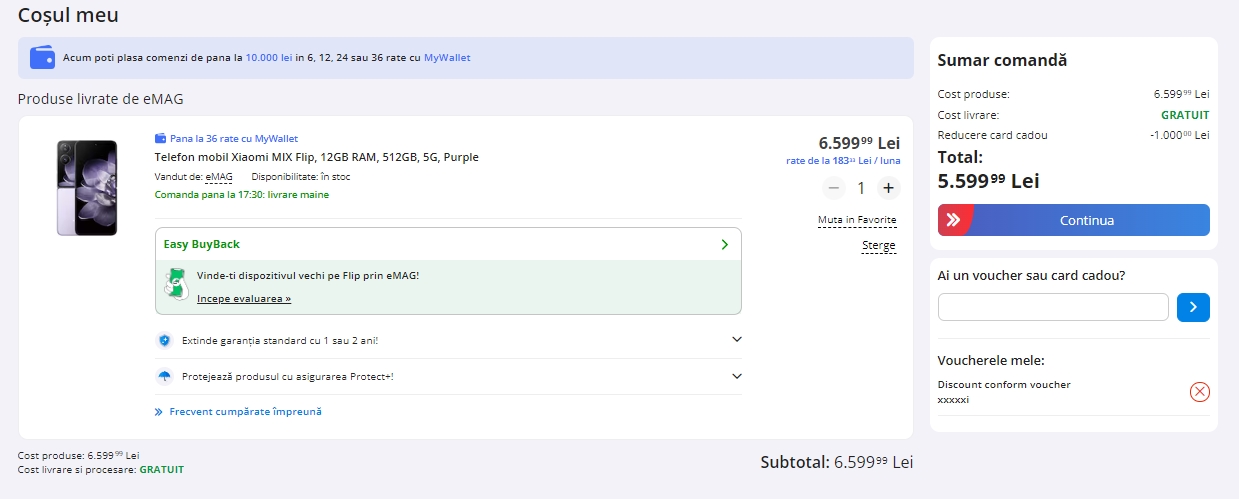Increase product quantity with plus button

click(x=888, y=188)
